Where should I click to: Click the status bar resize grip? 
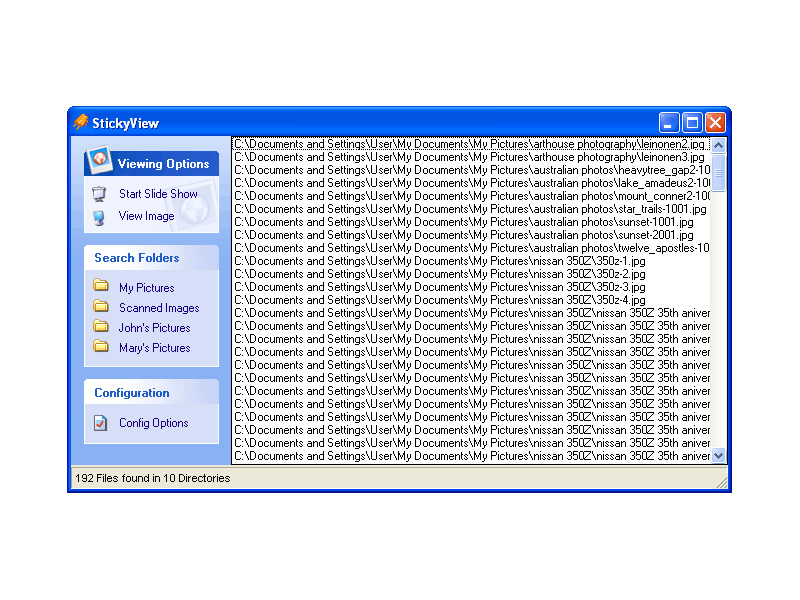pos(721,483)
